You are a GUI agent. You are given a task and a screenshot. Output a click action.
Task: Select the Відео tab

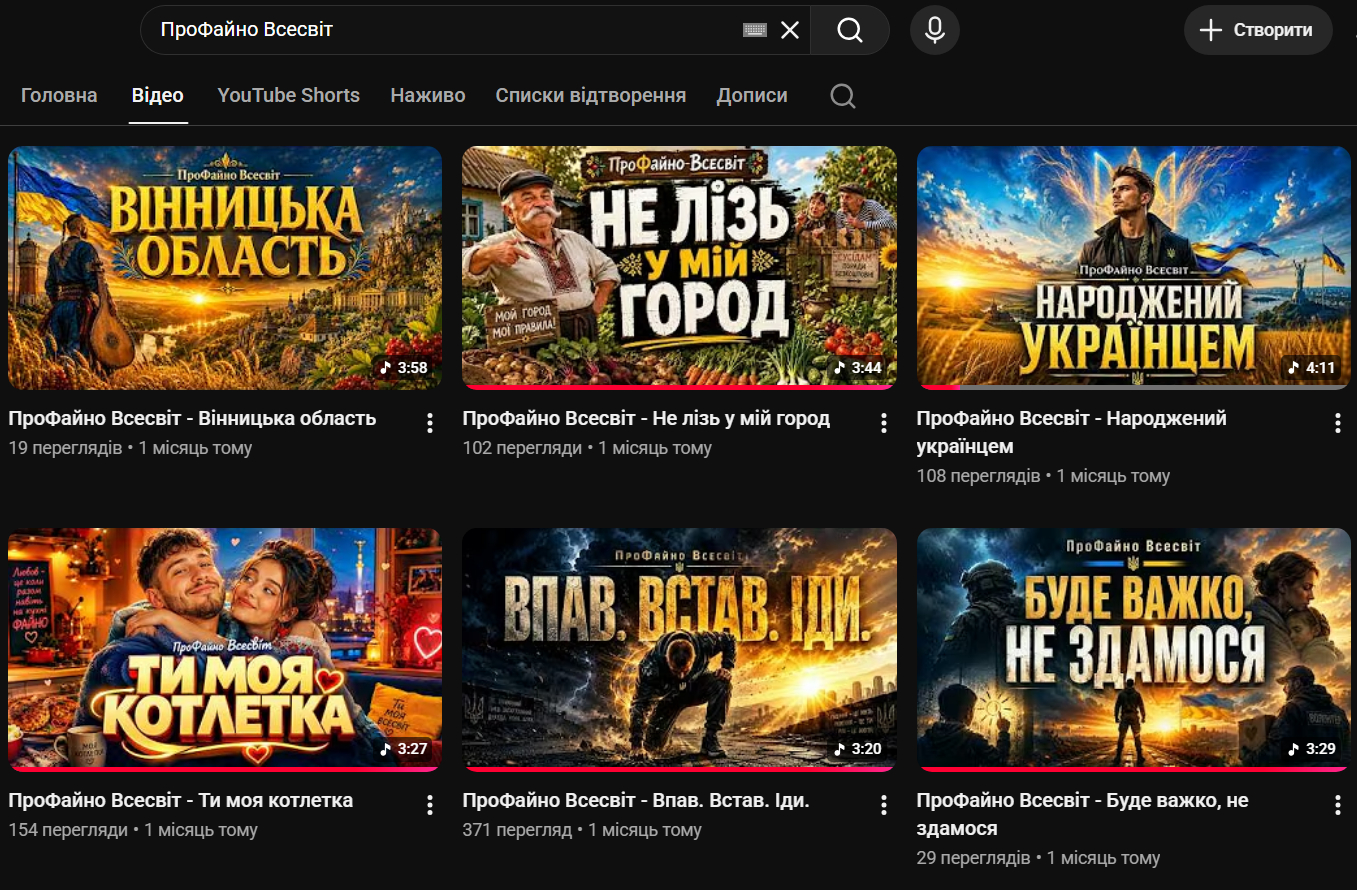pos(158,96)
